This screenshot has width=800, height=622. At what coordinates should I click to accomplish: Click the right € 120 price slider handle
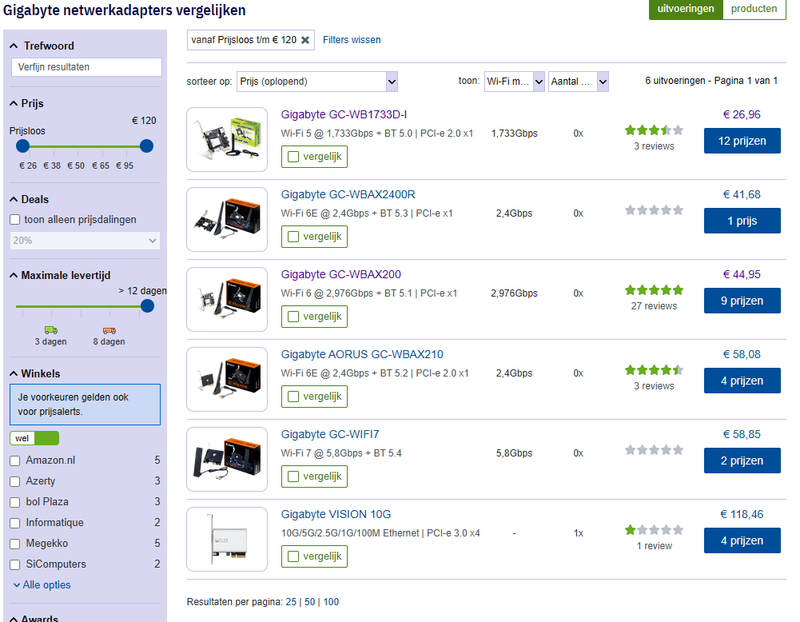point(146,146)
